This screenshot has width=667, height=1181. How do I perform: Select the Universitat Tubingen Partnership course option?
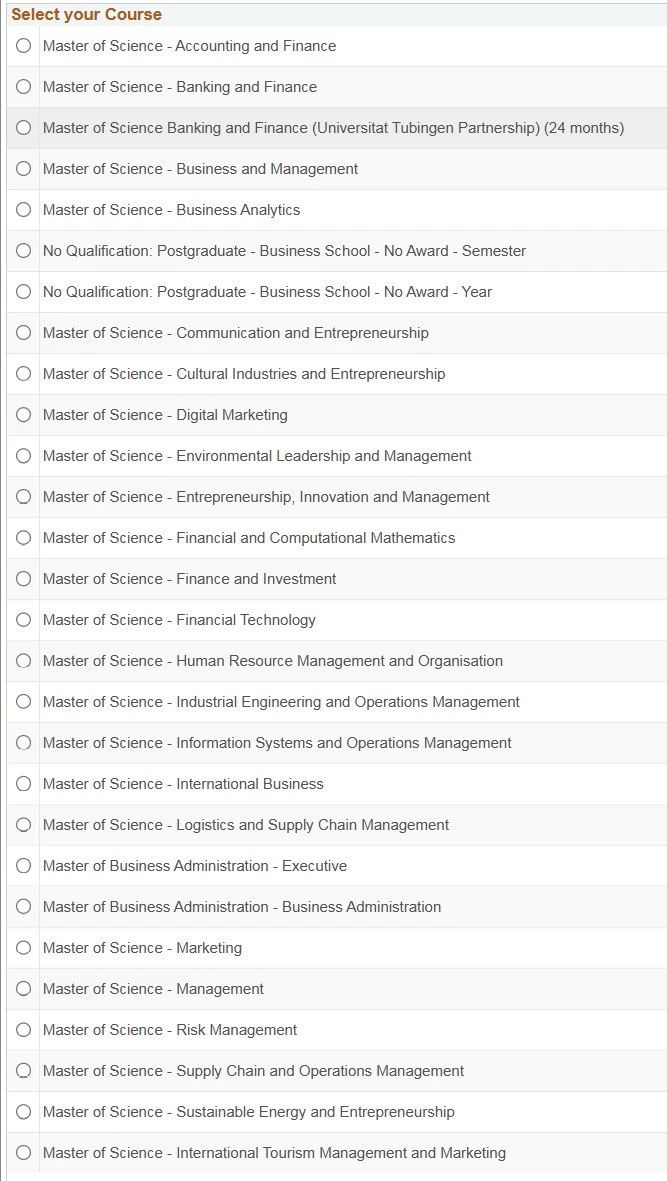click(23, 128)
